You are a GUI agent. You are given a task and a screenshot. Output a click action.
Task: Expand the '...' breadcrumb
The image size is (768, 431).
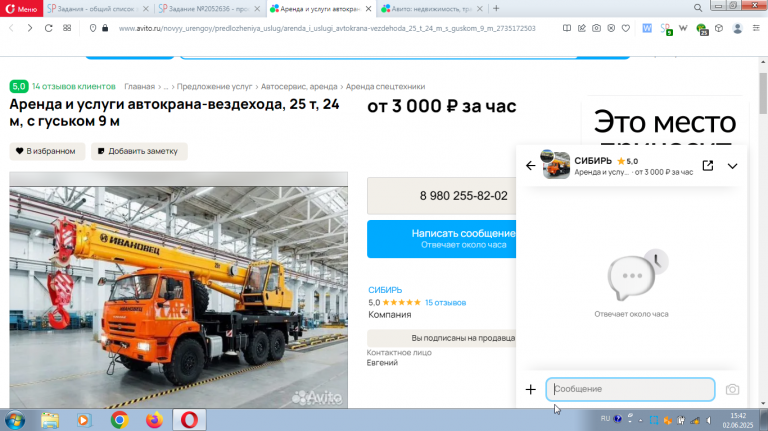(x=166, y=87)
